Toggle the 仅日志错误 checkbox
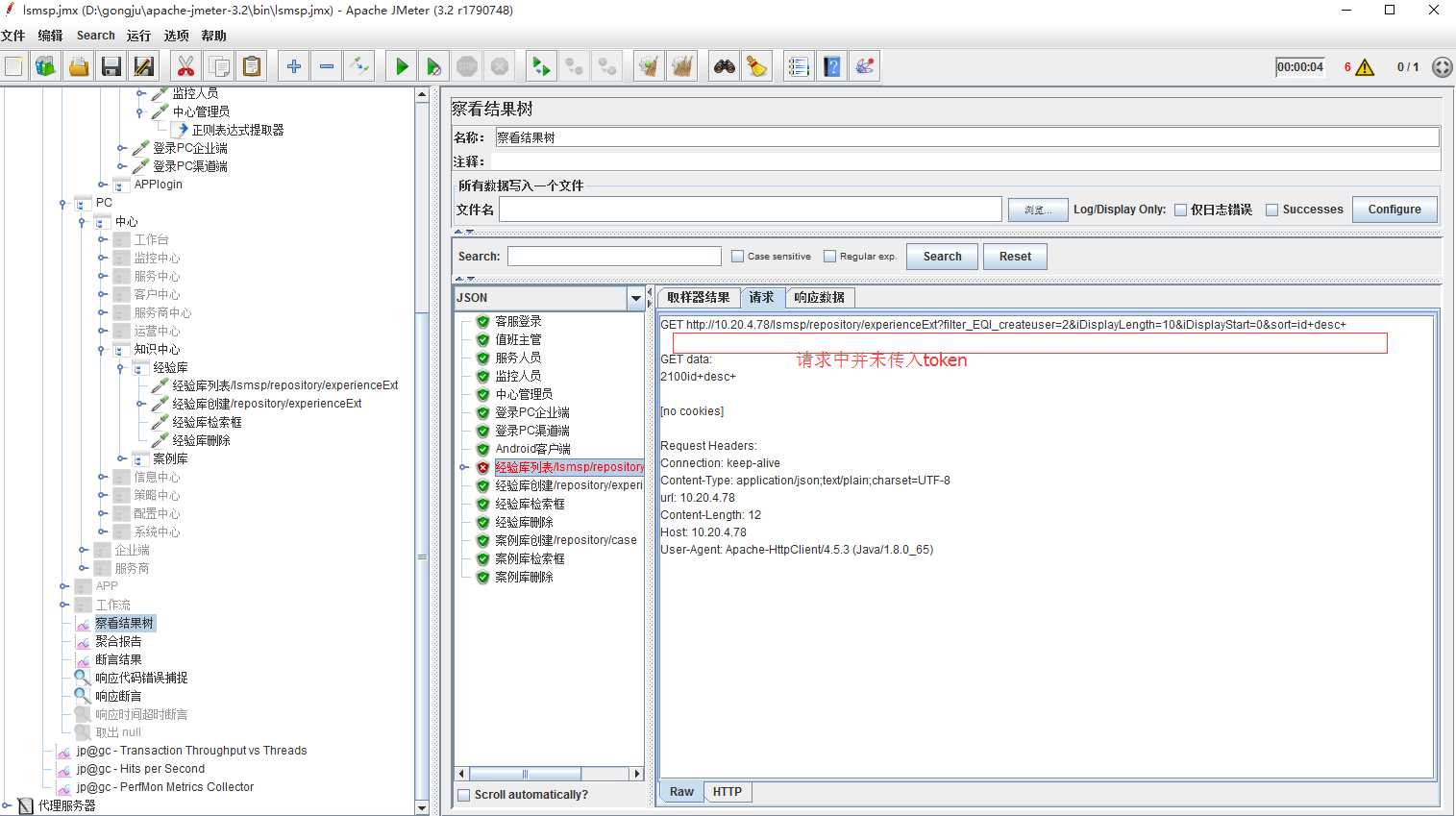1456x816 pixels. (1180, 210)
